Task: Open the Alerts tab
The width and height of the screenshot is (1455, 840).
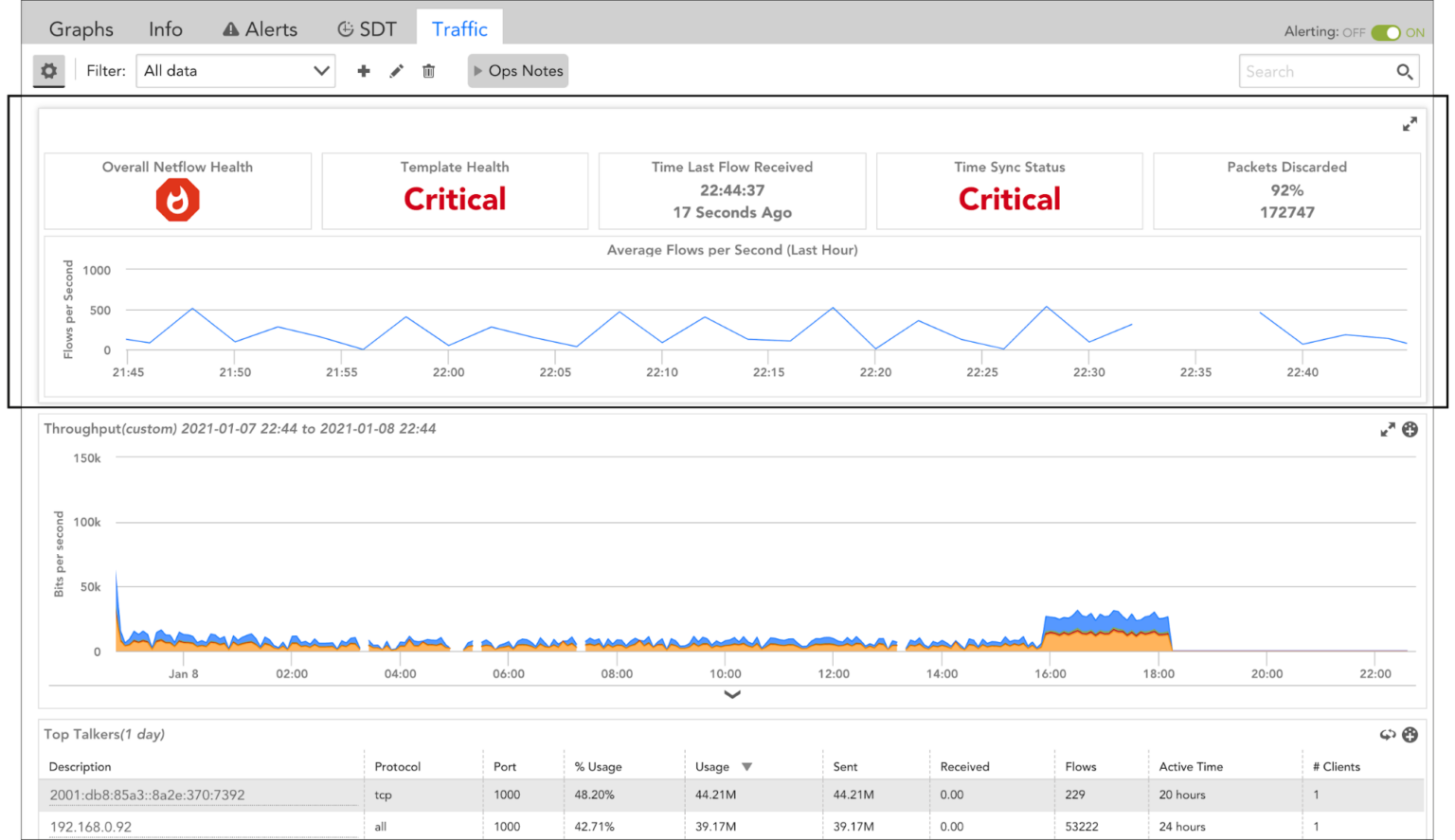Action: pyautogui.click(x=260, y=29)
